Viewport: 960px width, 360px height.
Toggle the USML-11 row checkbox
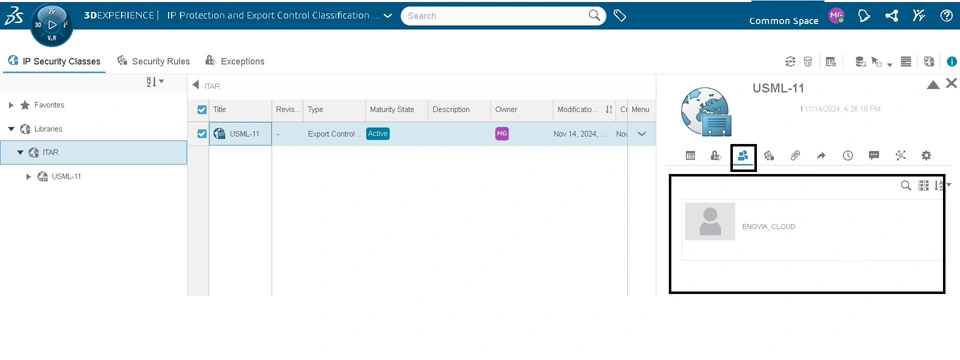coord(202,134)
